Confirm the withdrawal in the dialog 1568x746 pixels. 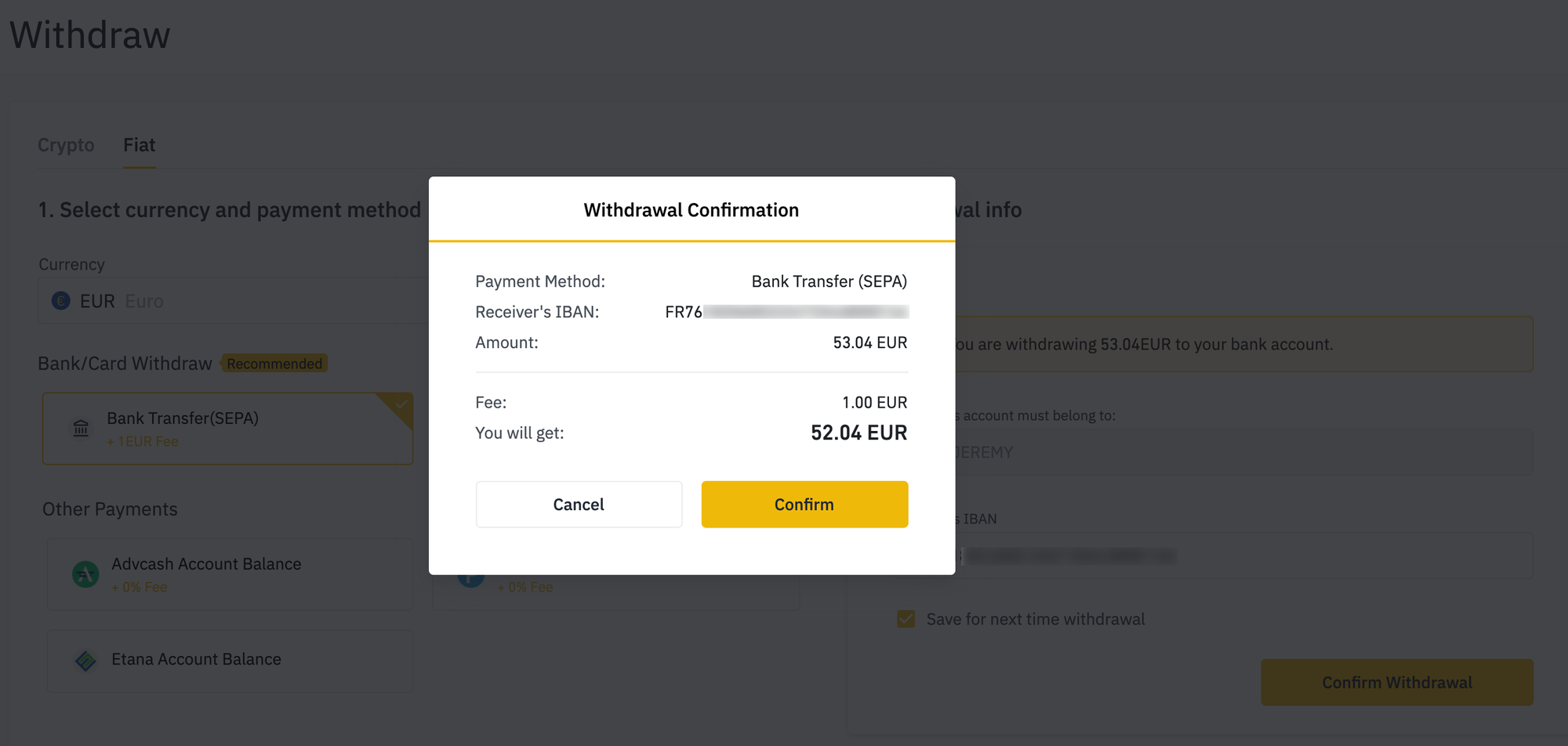pyautogui.click(x=804, y=505)
